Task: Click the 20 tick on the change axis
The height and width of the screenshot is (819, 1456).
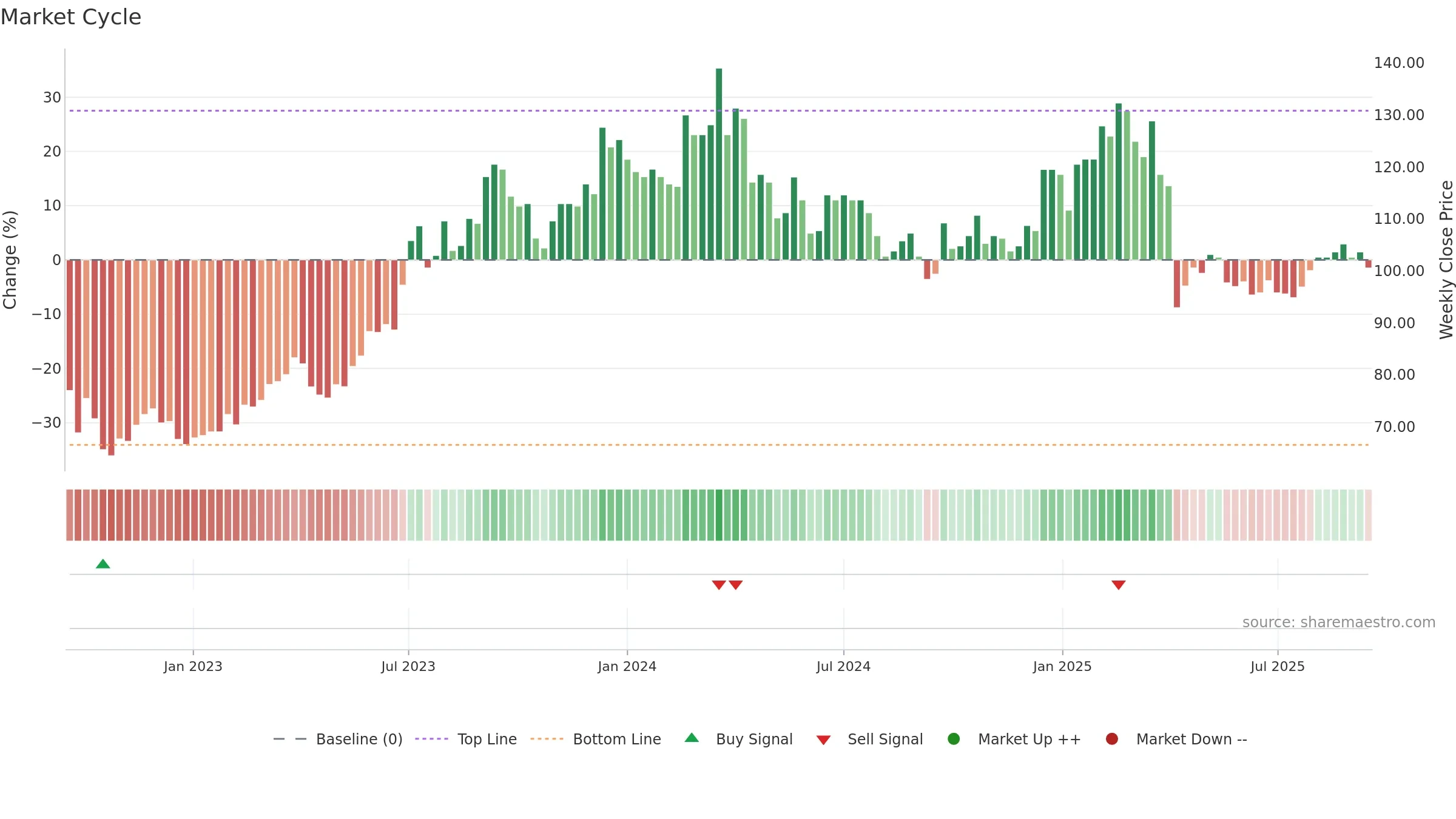Action: (x=52, y=152)
